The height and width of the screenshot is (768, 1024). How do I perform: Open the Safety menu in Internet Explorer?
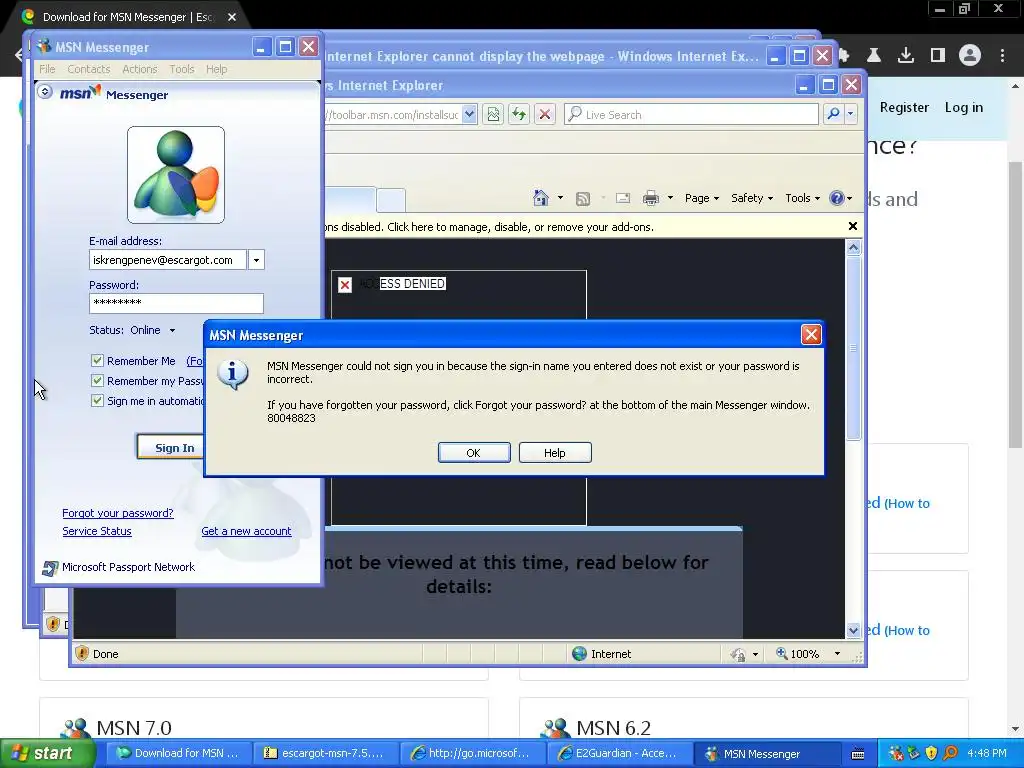click(x=752, y=198)
